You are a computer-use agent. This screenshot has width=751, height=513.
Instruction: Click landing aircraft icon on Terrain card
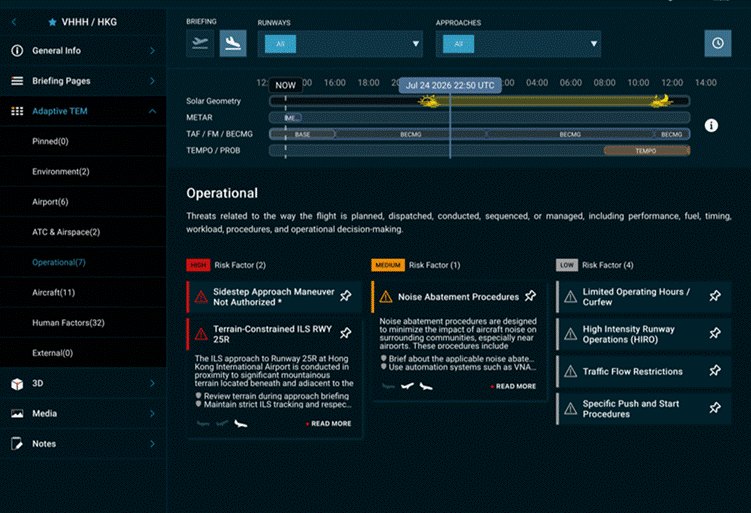pos(240,423)
